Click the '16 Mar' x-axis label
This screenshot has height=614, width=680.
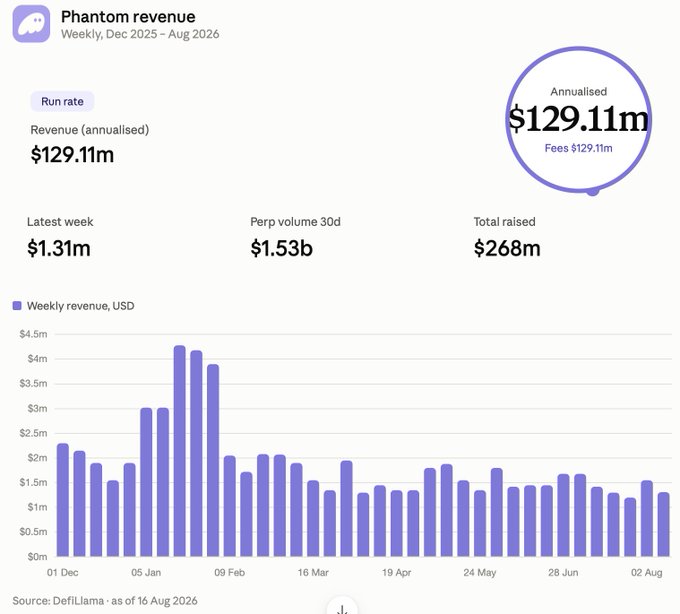[313, 572]
